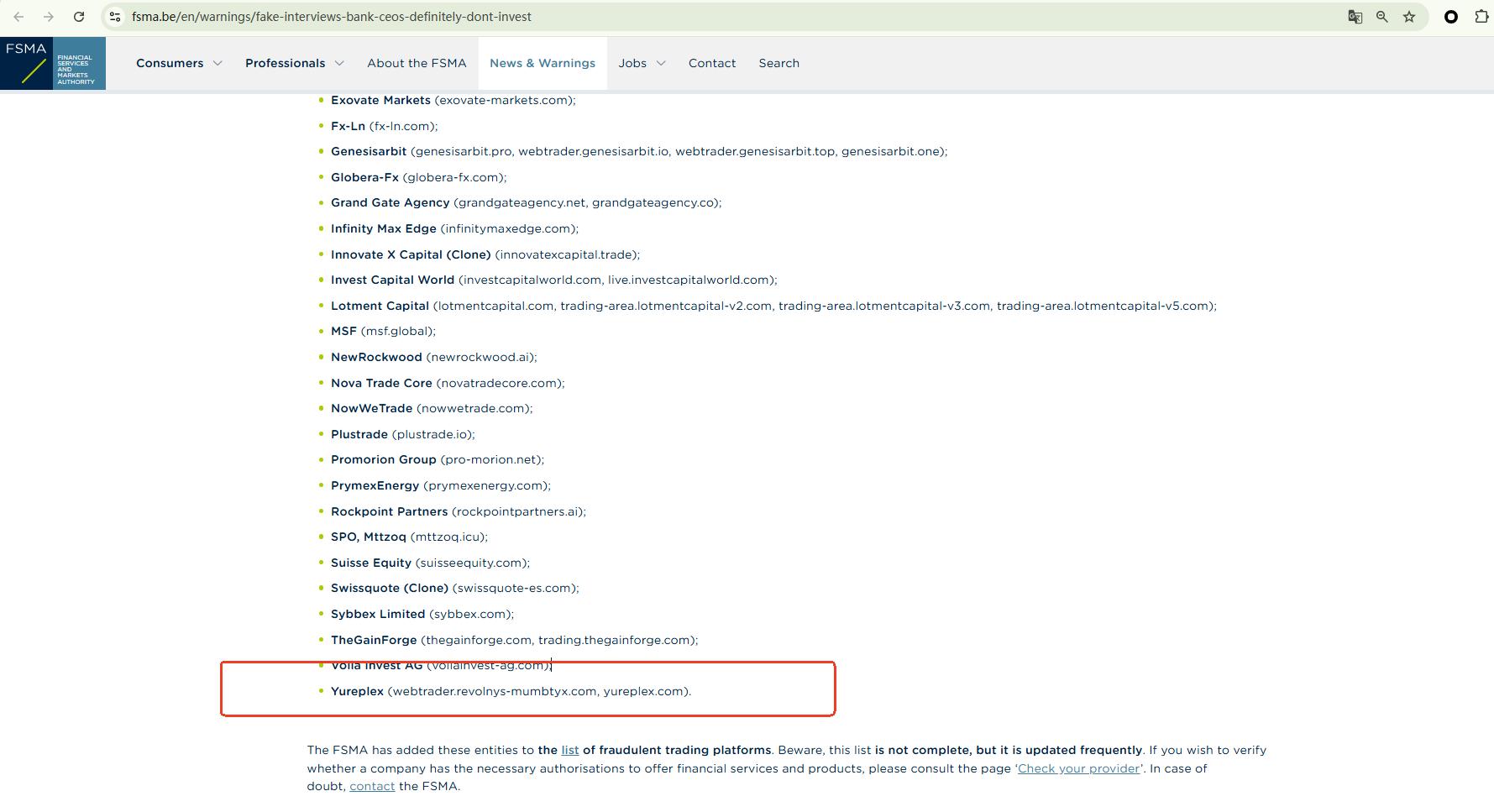The width and height of the screenshot is (1494, 812).
Task: Open the Consumers menu item
Action: pos(170,63)
